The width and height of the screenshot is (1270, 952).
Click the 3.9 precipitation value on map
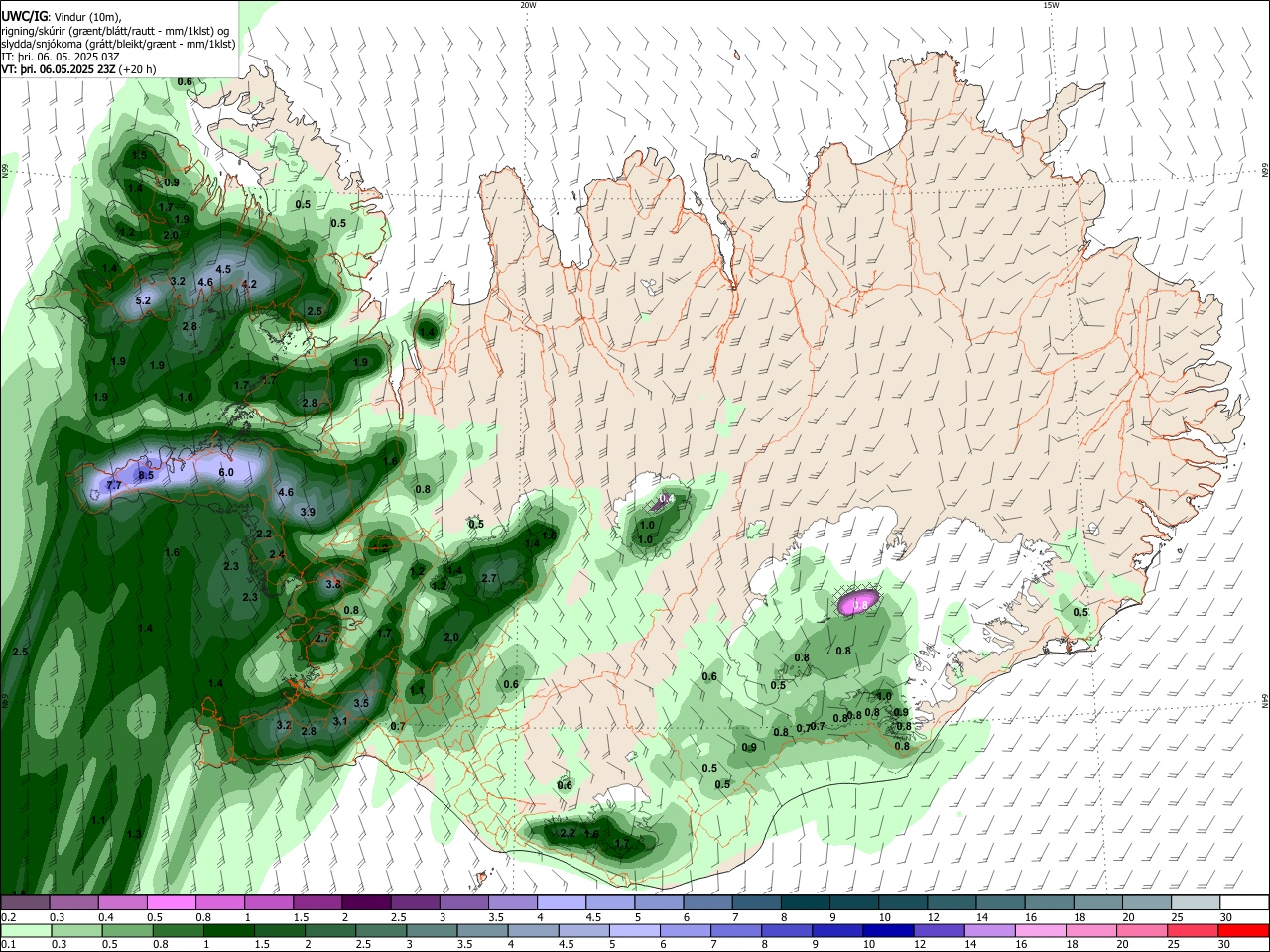click(x=308, y=513)
